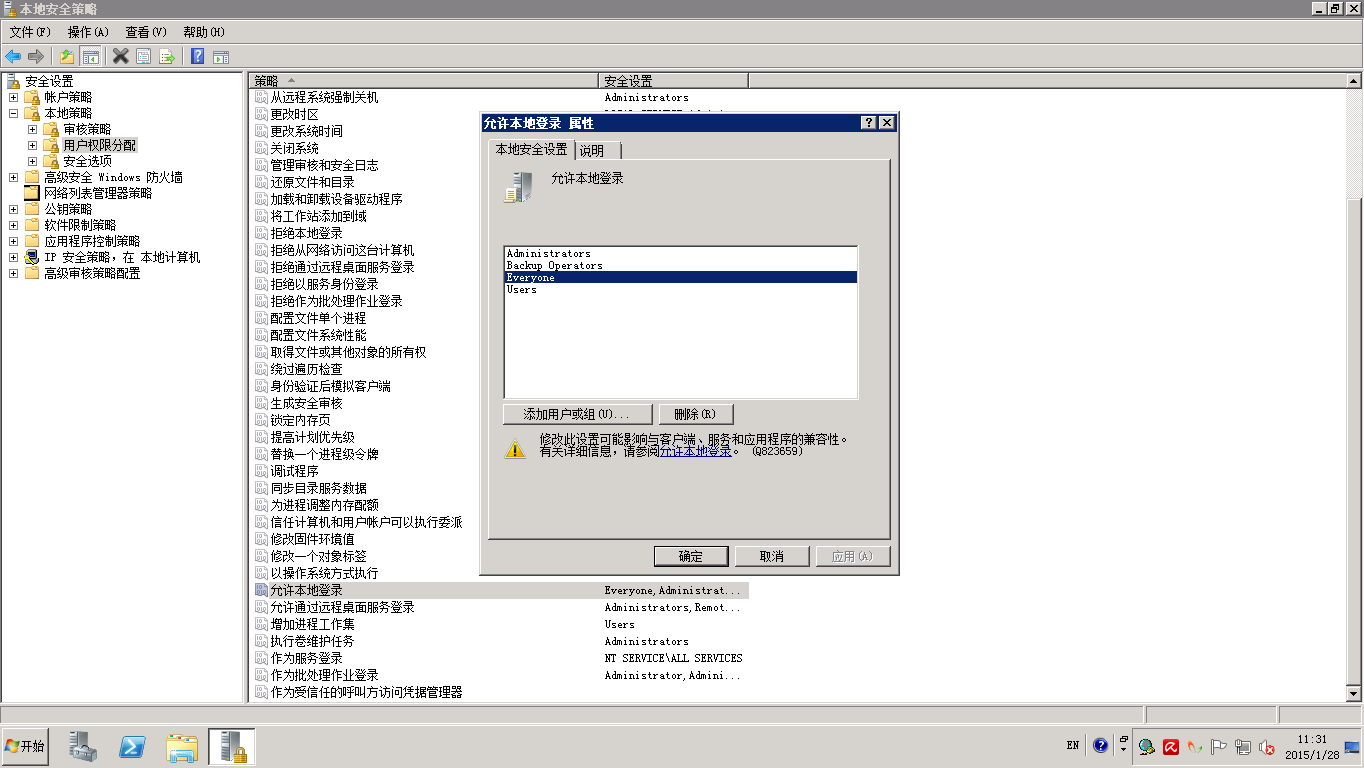Click the 添加用户或组 button

coord(577,414)
